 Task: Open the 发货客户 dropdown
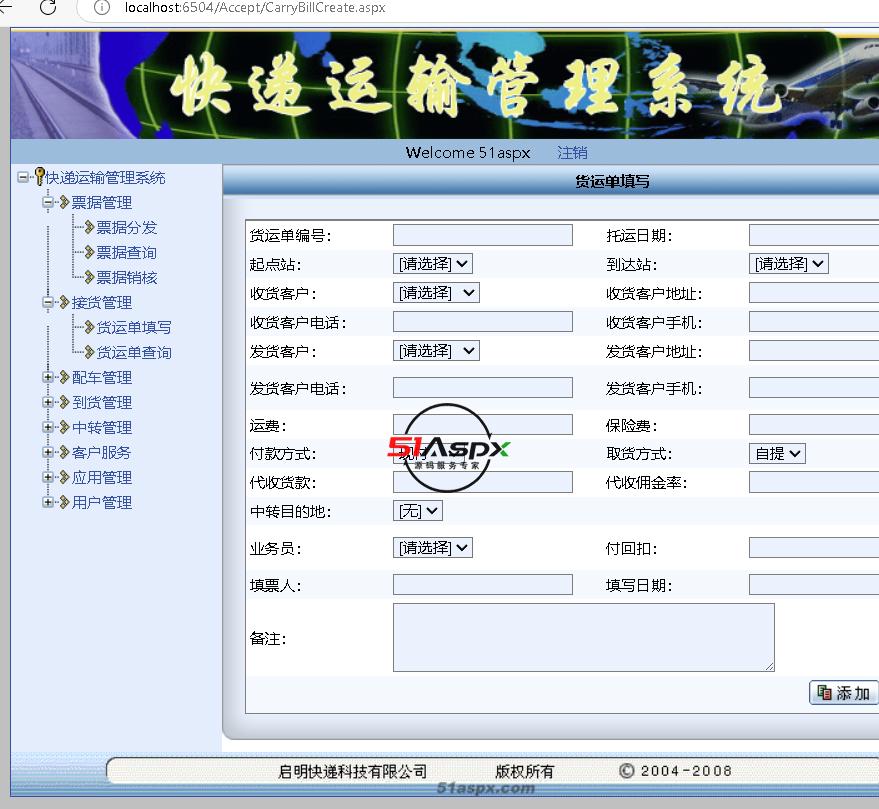(436, 351)
